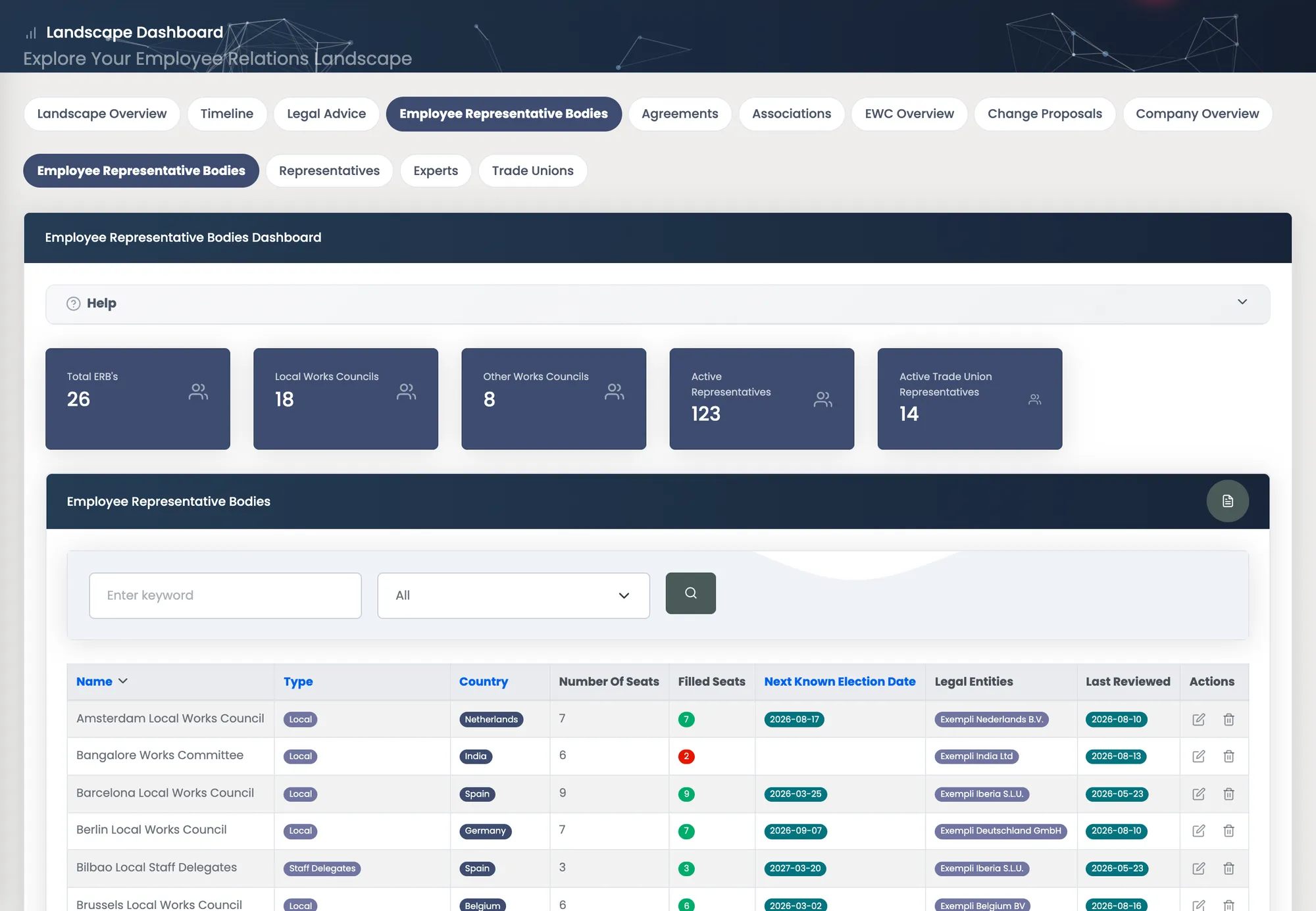Switch to the Agreements tab

[x=680, y=114]
